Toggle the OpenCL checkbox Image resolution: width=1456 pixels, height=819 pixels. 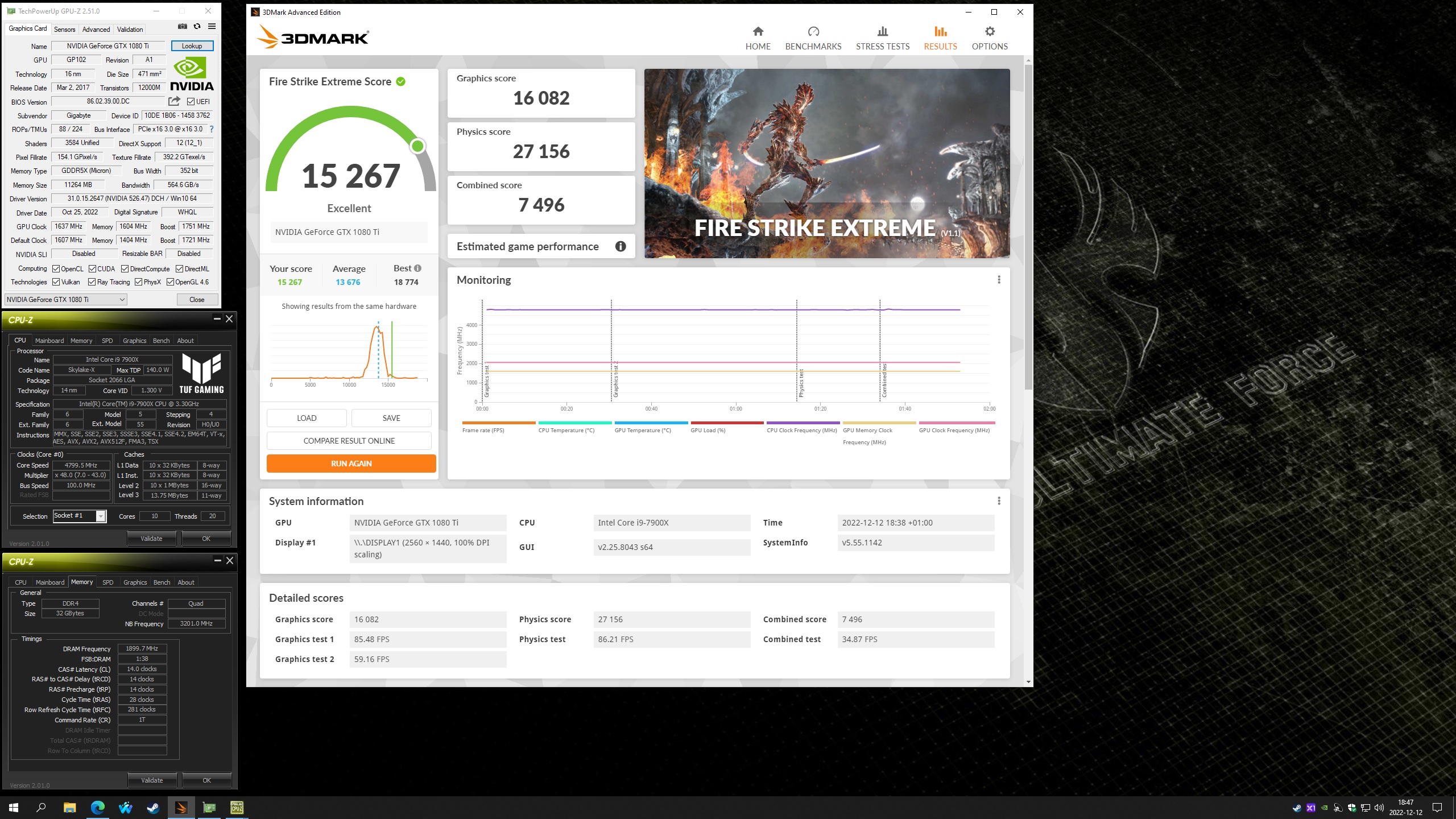pos(56,269)
